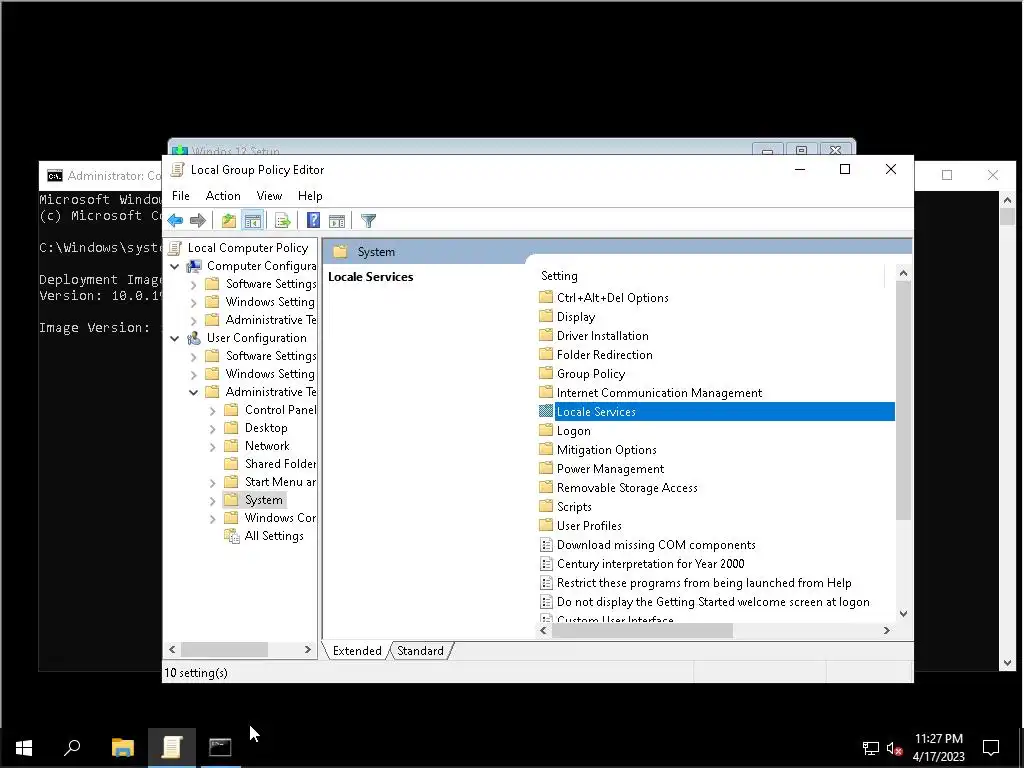Click the Getting Started welcome screen policy icon

pyautogui.click(x=546, y=601)
